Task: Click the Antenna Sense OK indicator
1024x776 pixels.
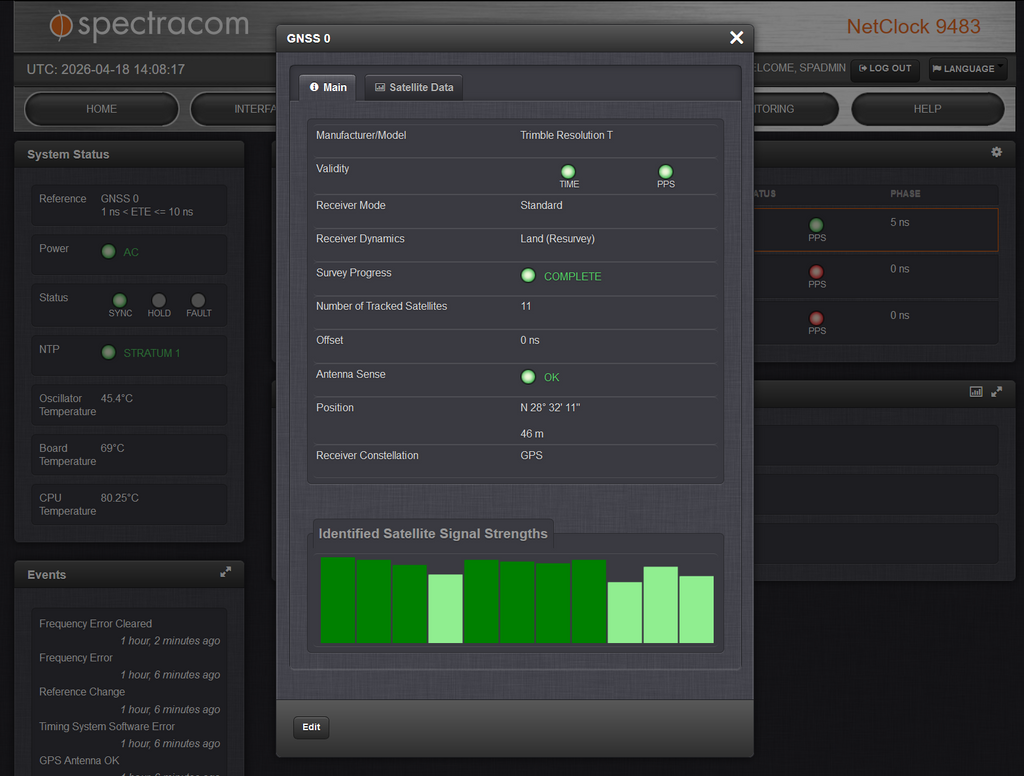Action: [528, 377]
